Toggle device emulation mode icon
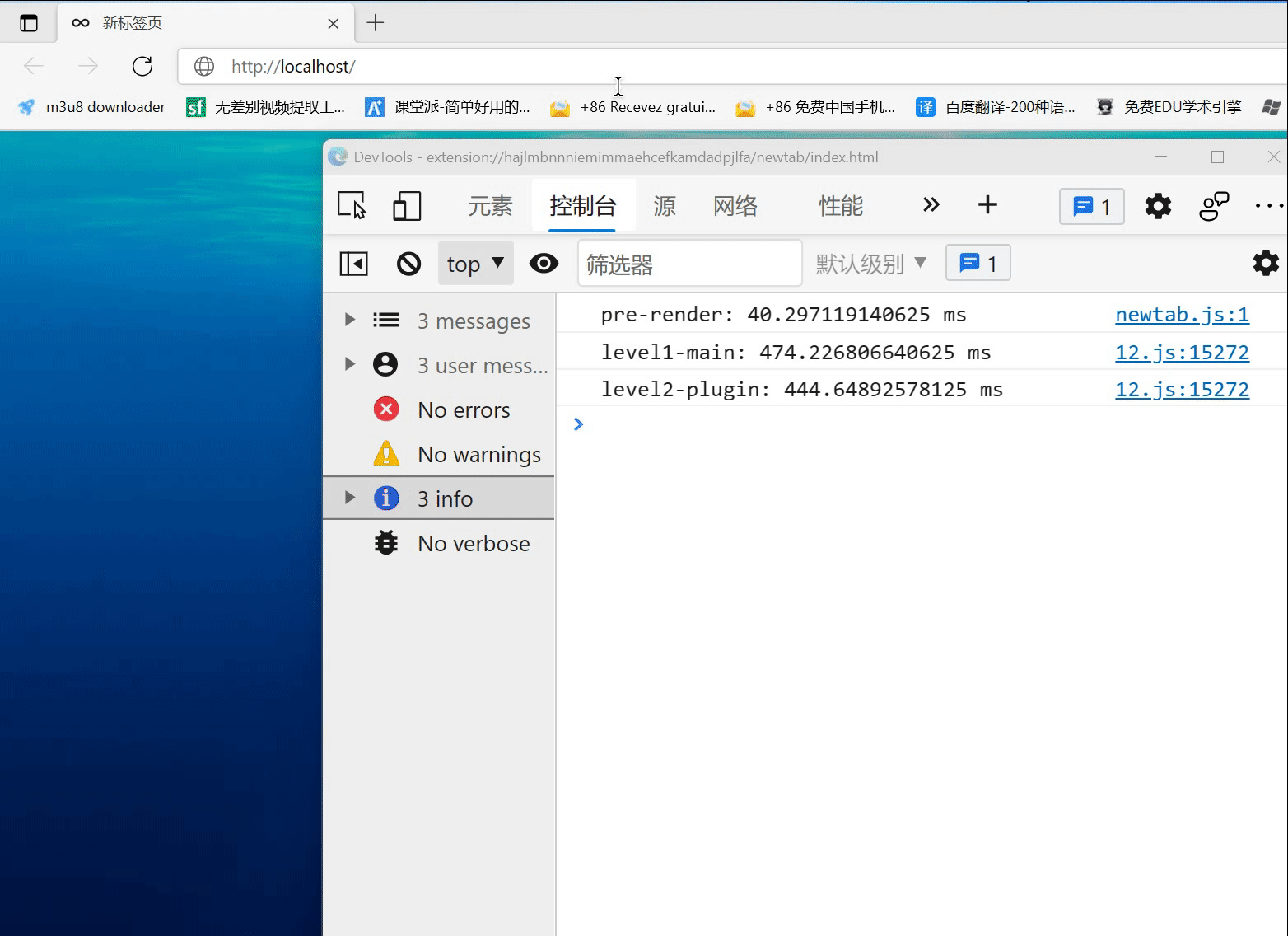Viewport: 1288px width, 936px height. tap(407, 205)
